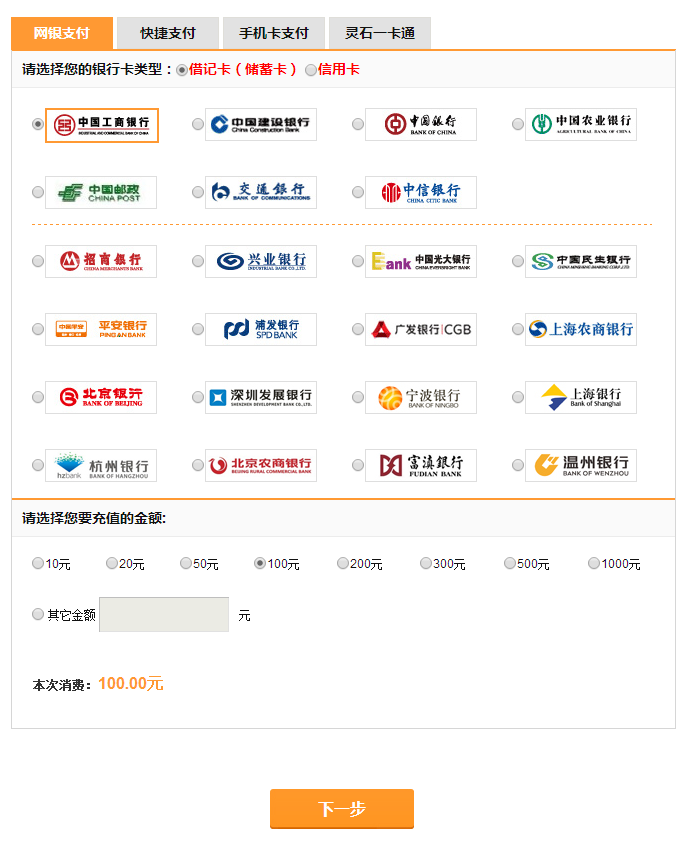The width and height of the screenshot is (690, 850).
Task: Switch to the 快捷支付 tab
Action: (x=168, y=33)
